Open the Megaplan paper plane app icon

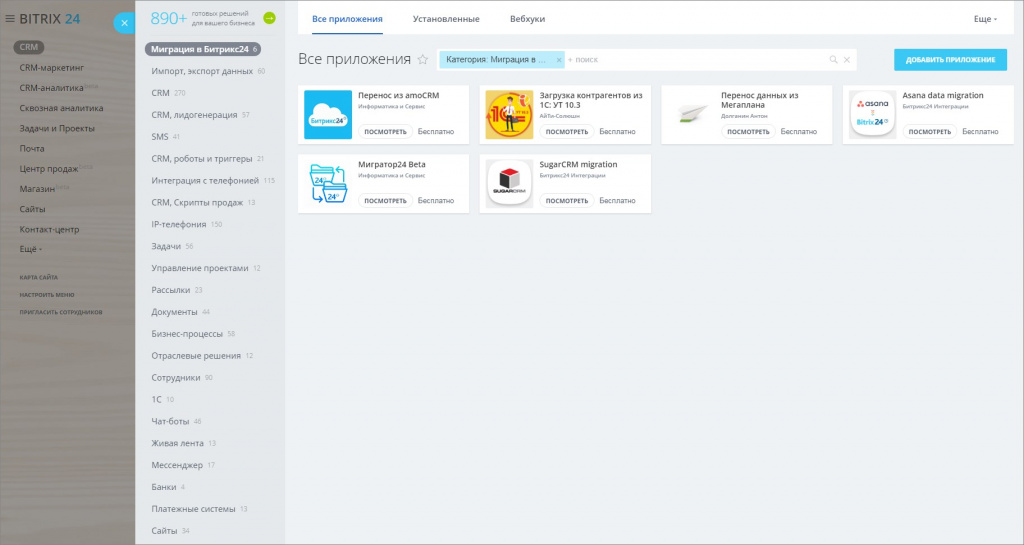691,115
